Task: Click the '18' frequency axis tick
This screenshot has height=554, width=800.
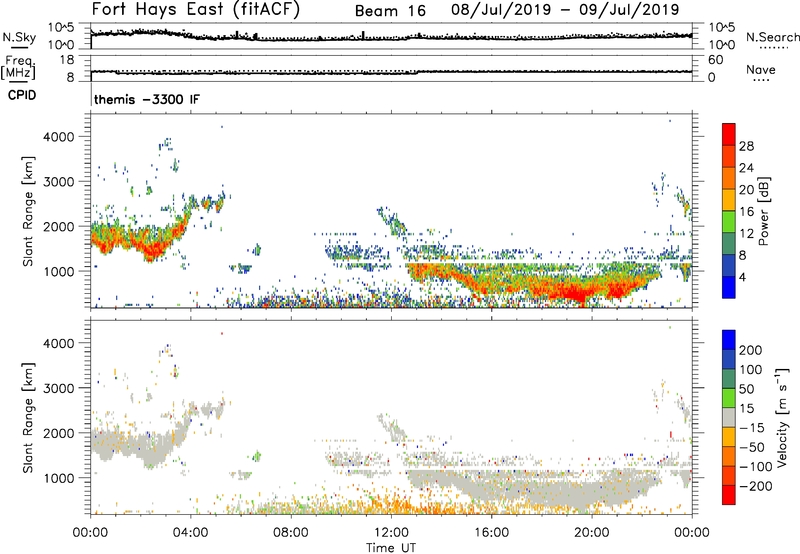Action: pos(67,60)
